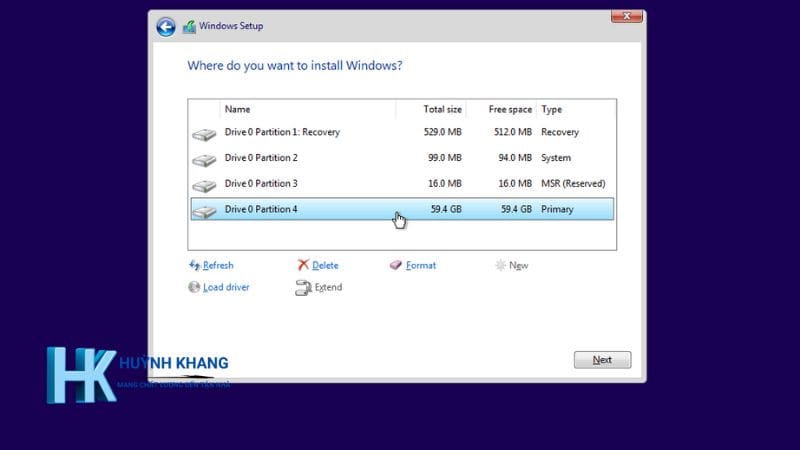Click the red X Delete icon
800x450 pixels.
tap(303, 265)
